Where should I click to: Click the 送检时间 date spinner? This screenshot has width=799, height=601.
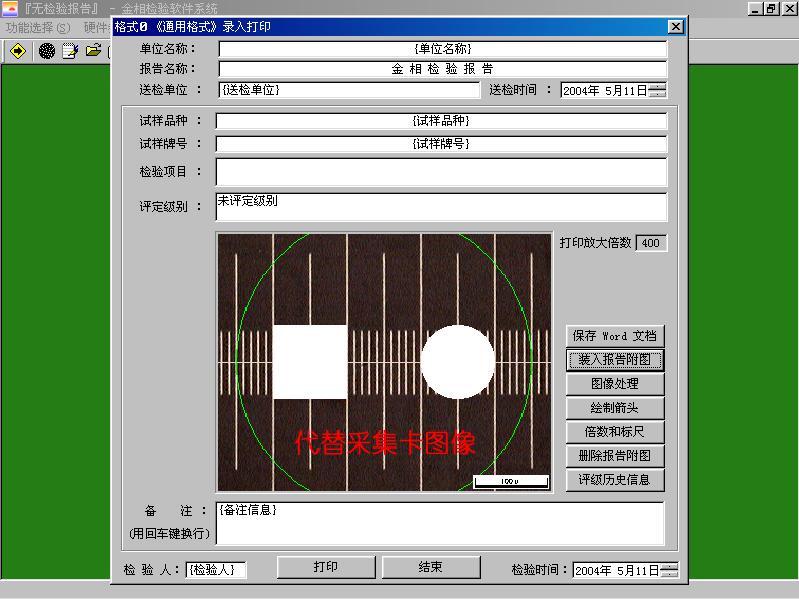point(658,90)
